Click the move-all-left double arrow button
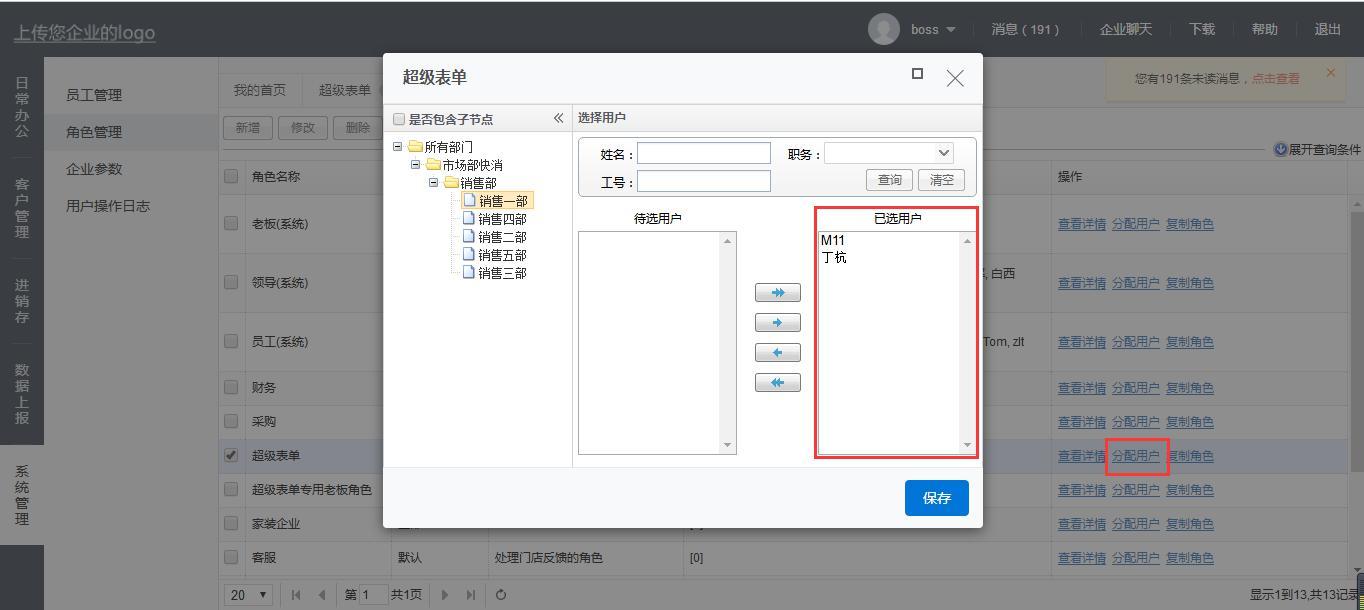 coord(777,383)
